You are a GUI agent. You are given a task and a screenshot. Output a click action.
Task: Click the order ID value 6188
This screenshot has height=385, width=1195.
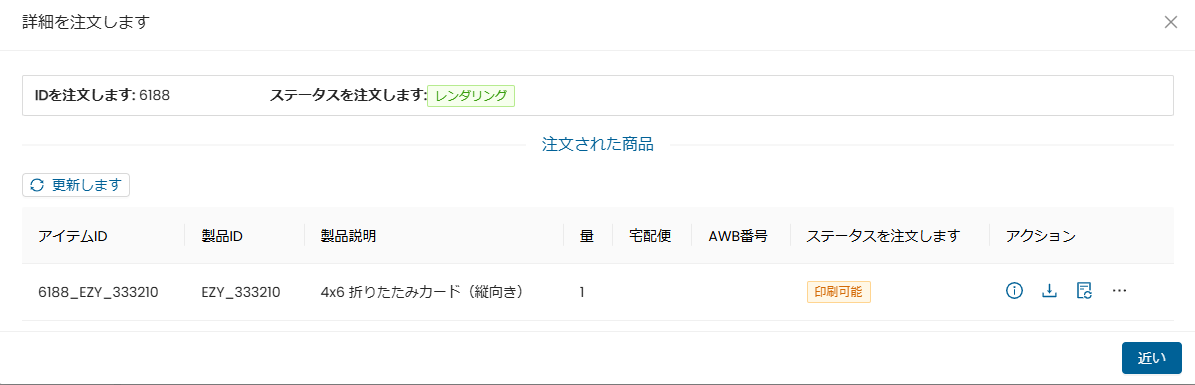click(x=154, y=95)
